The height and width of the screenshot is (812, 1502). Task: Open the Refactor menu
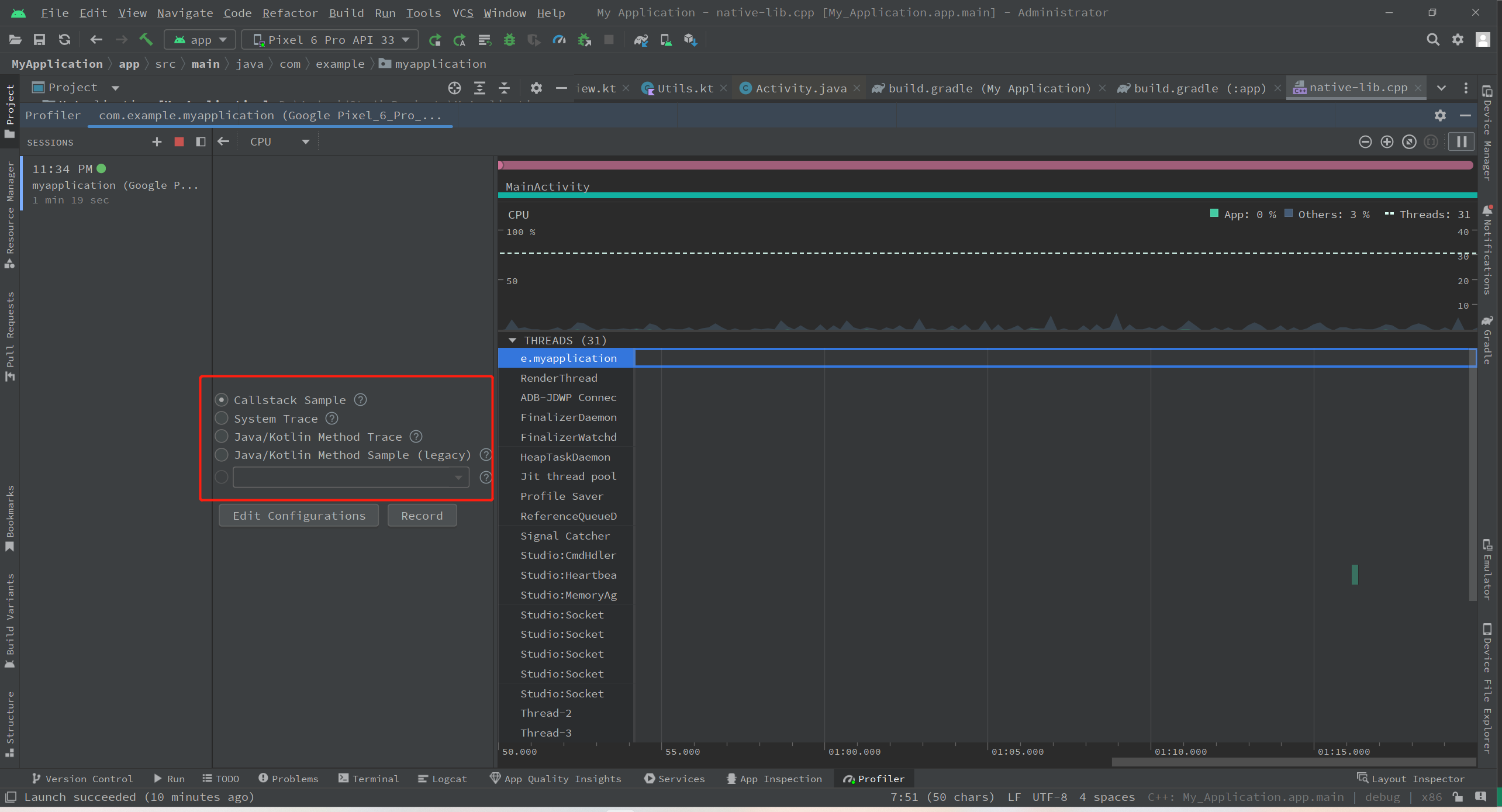[x=290, y=13]
